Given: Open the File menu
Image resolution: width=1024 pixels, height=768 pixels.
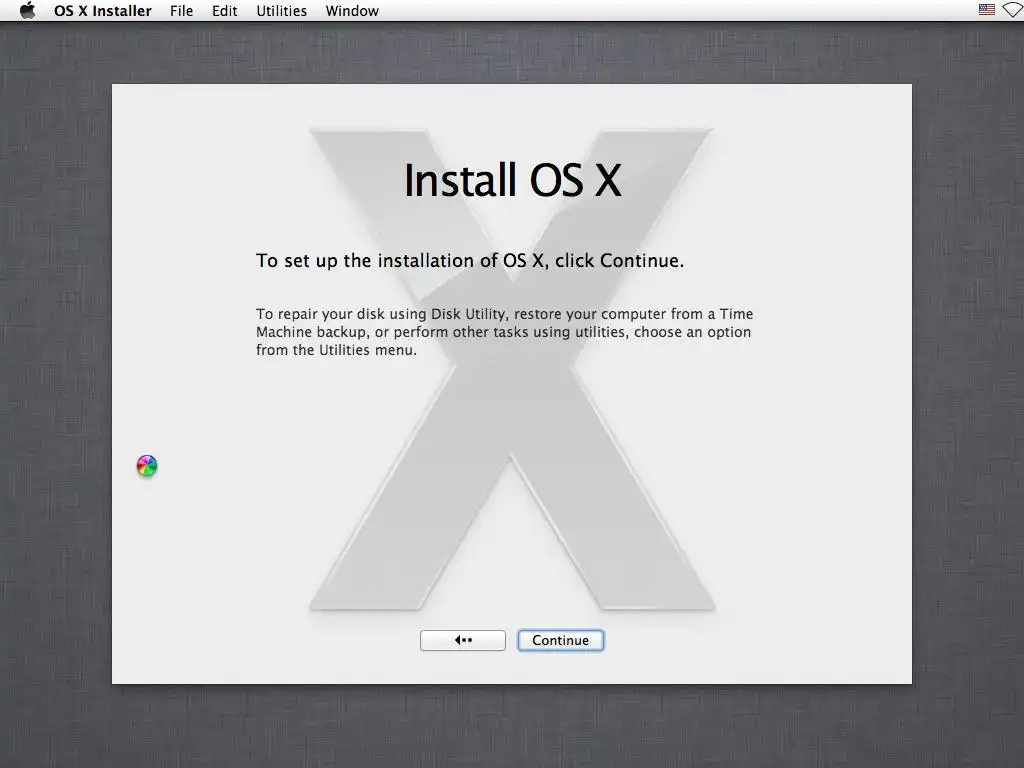Looking at the screenshot, I should coord(182,11).
